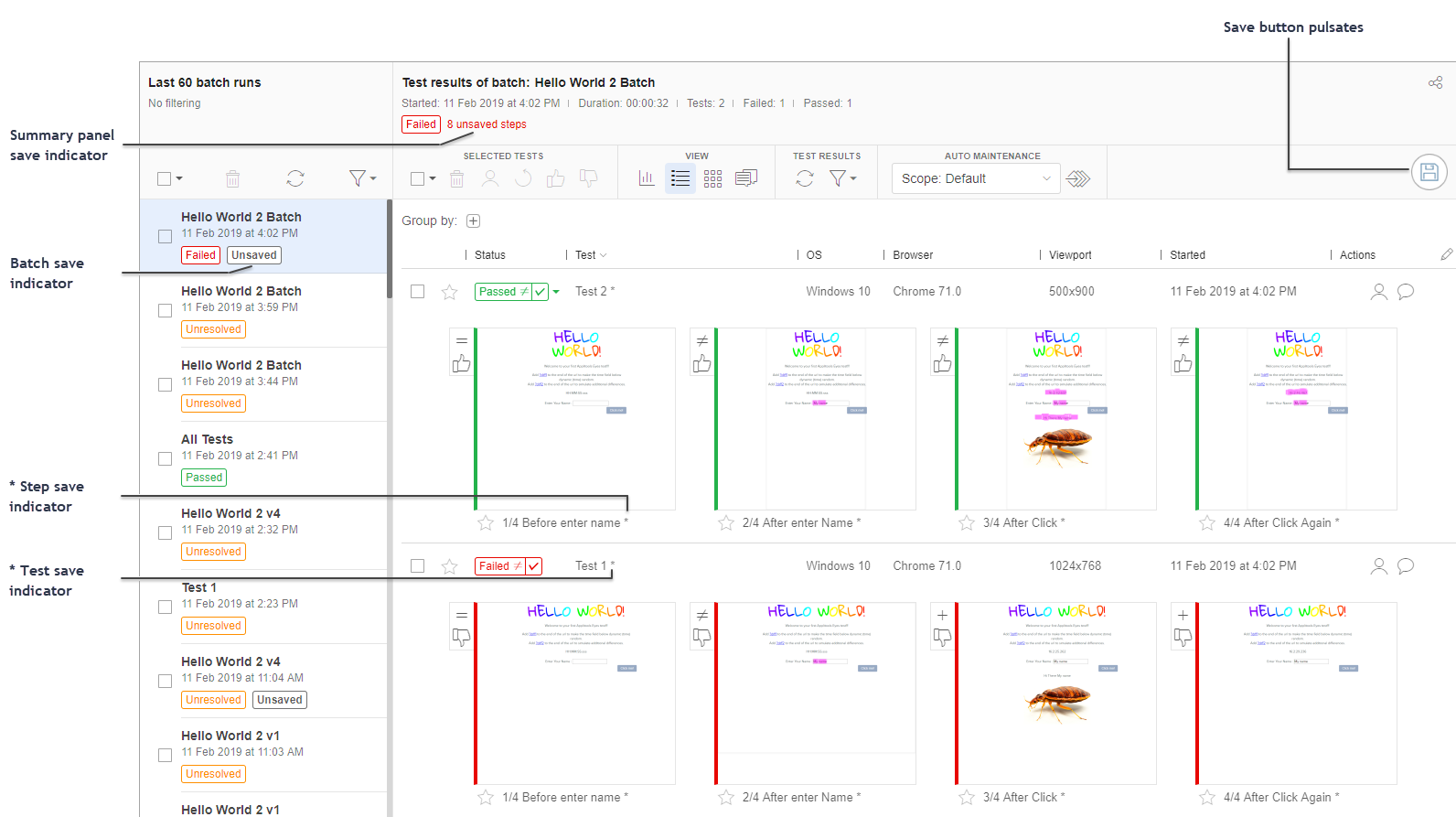Star the Test 2 row
Viewport: 1456px width, 817px height.
tap(449, 292)
